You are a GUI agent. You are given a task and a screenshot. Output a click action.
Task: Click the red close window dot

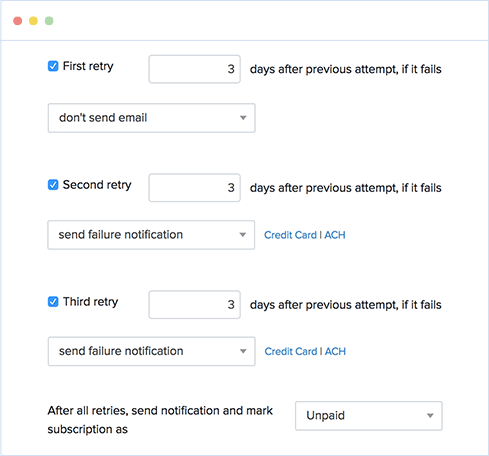click(x=18, y=21)
